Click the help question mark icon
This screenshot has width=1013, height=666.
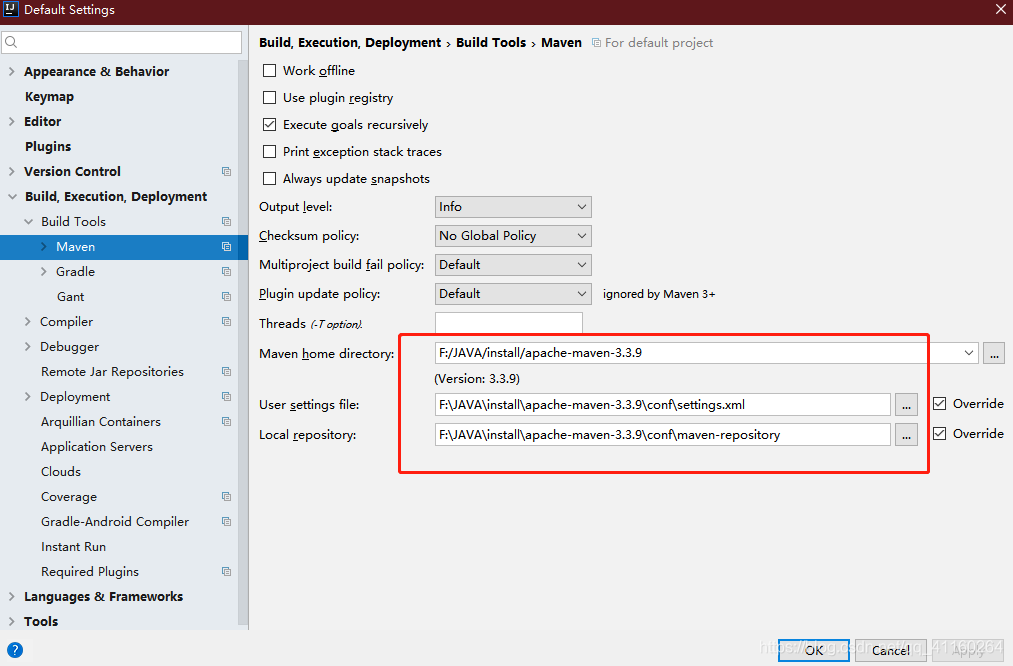click(x=15, y=650)
